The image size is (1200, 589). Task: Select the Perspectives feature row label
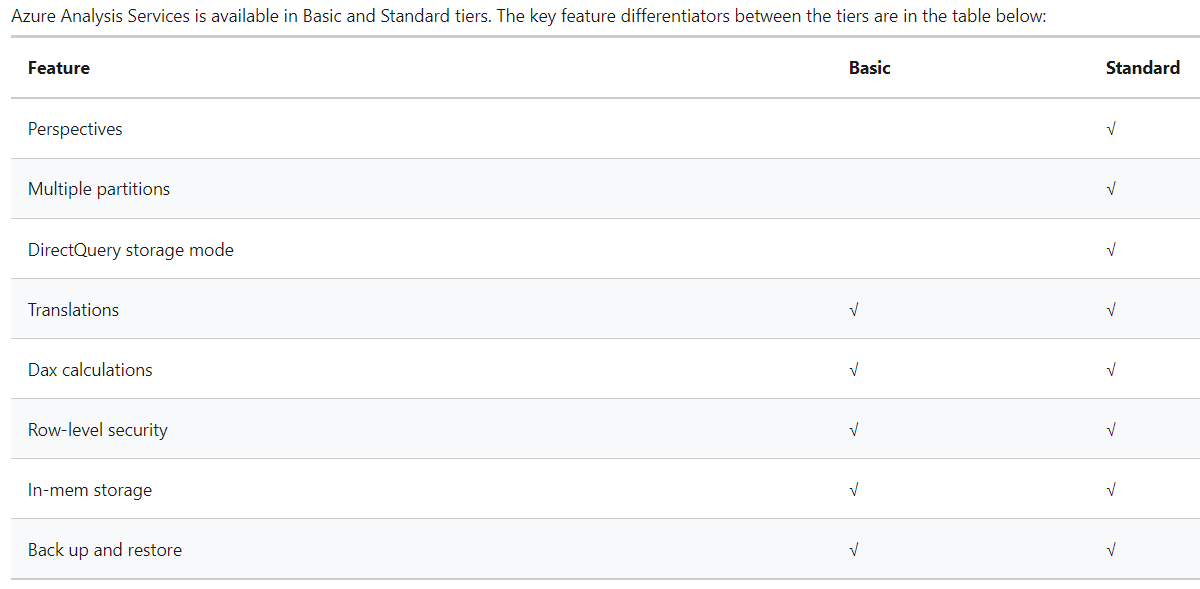(x=75, y=129)
